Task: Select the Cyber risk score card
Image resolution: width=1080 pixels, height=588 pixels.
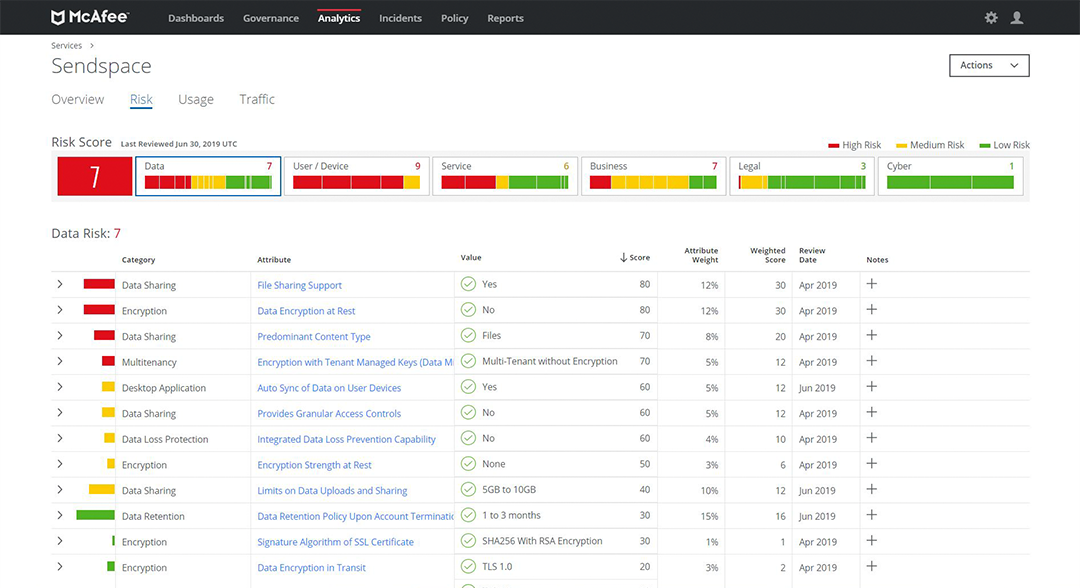Action: pos(951,176)
